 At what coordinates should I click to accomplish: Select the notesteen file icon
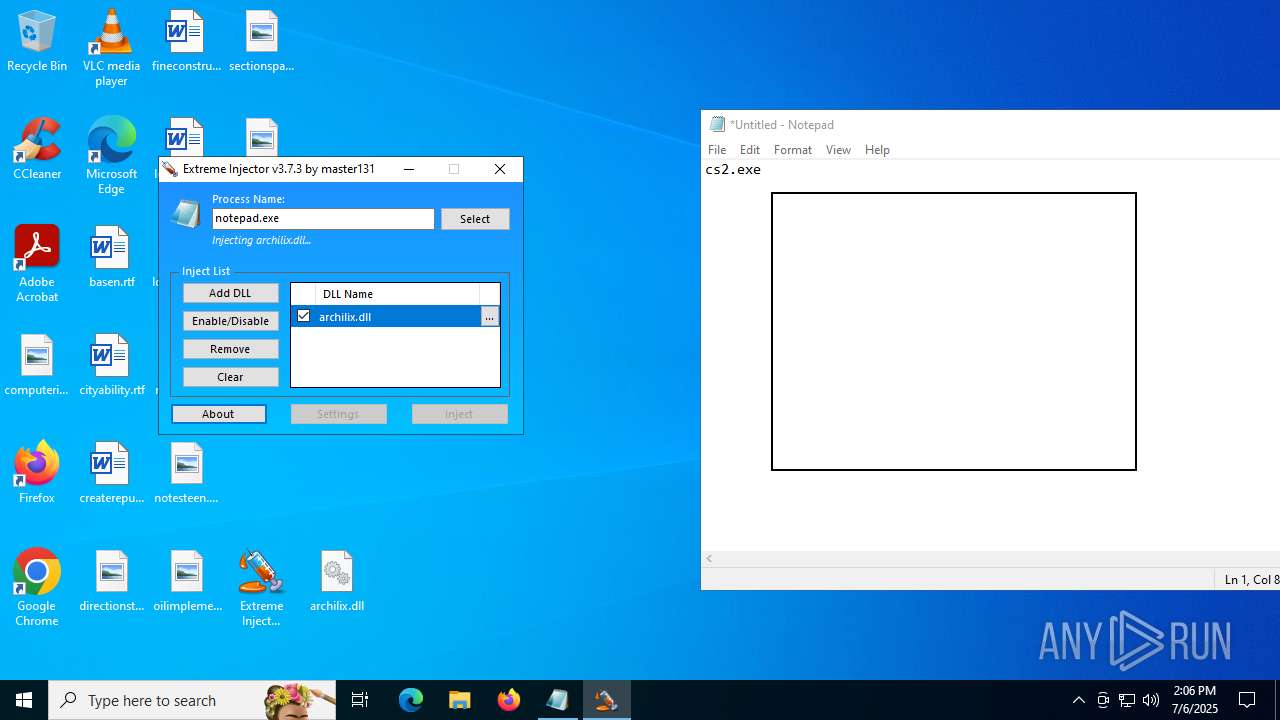186,474
